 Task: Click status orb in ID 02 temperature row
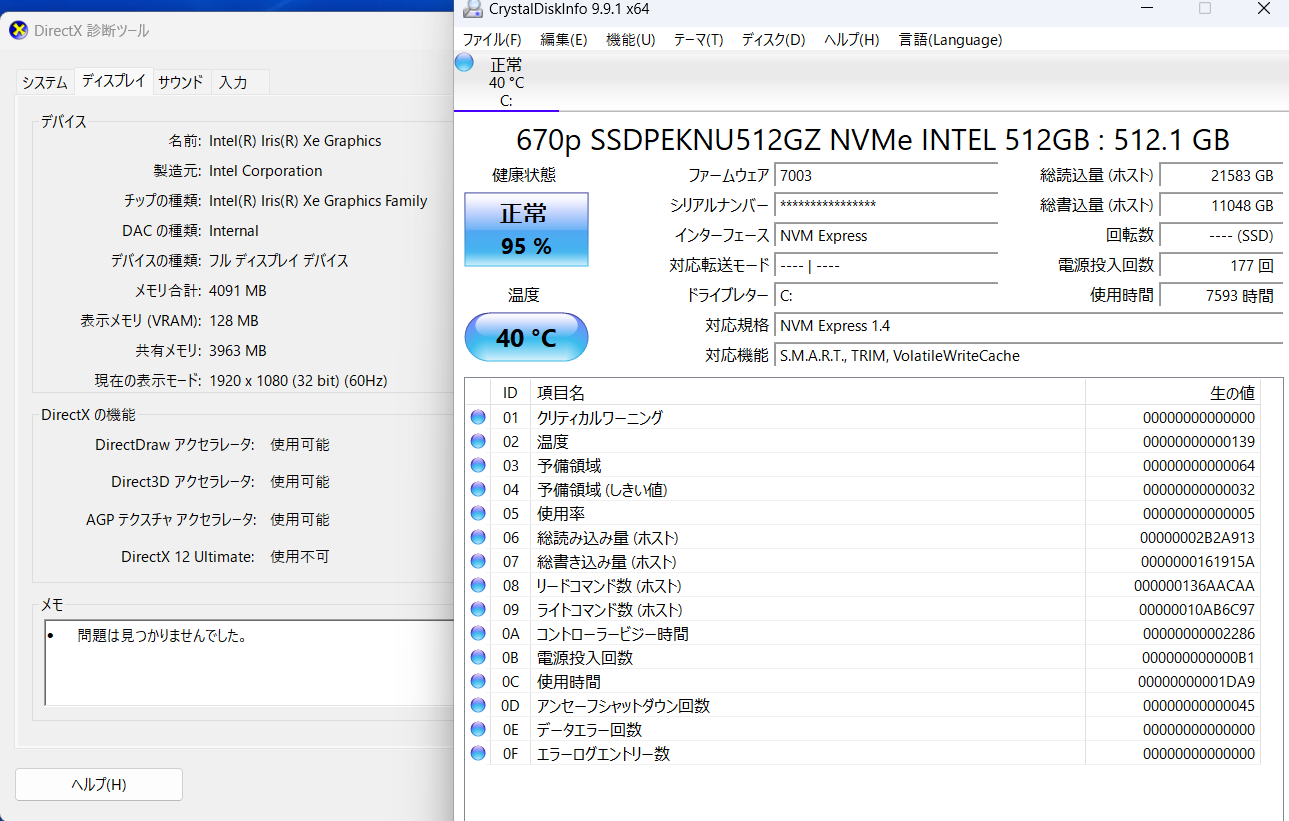coord(478,441)
